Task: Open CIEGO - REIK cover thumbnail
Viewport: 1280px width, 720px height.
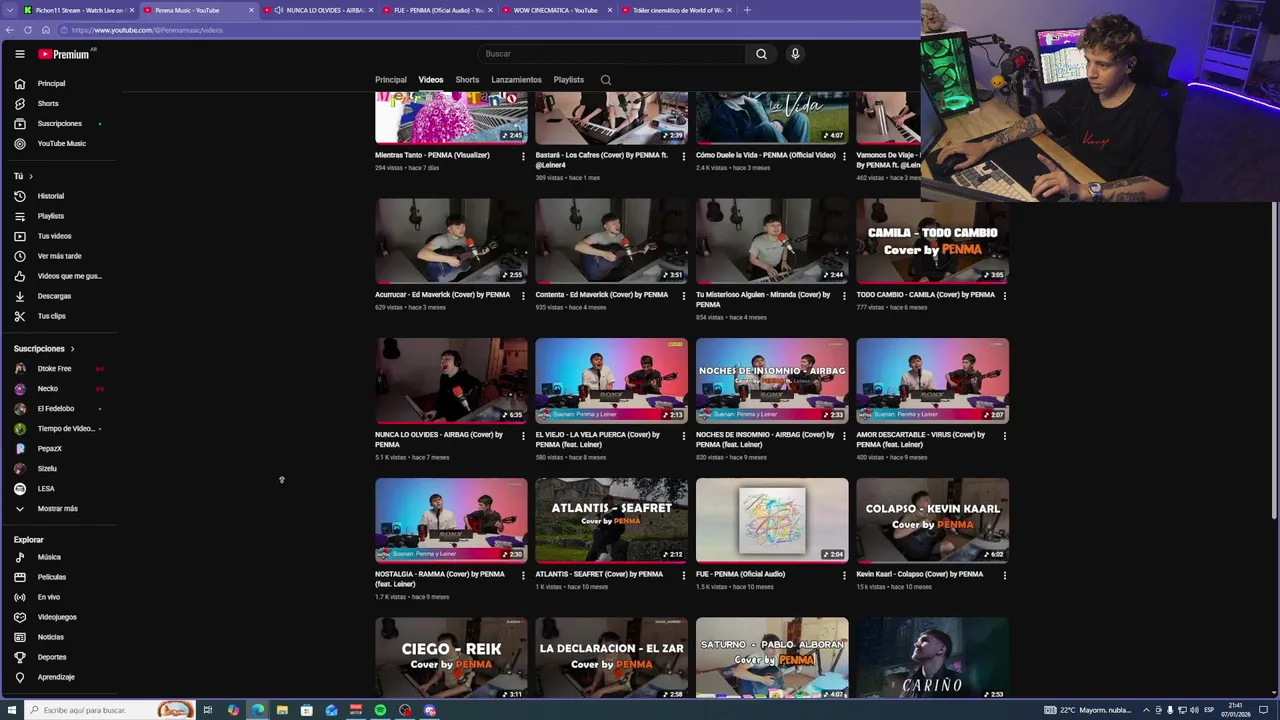Action: coord(451,658)
